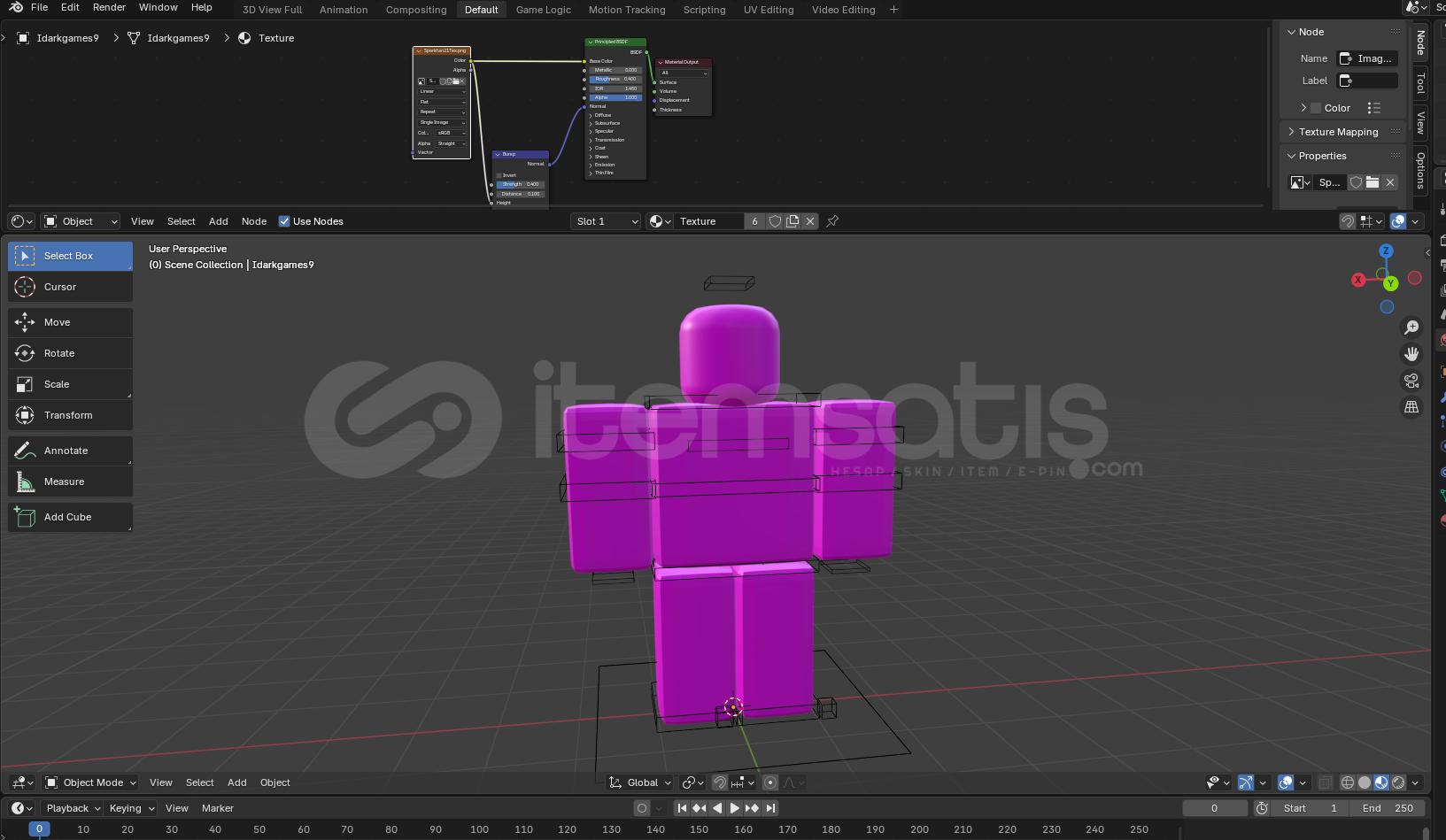
Task: Pick the Add Cube tool
Action: pyautogui.click(x=71, y=517)
